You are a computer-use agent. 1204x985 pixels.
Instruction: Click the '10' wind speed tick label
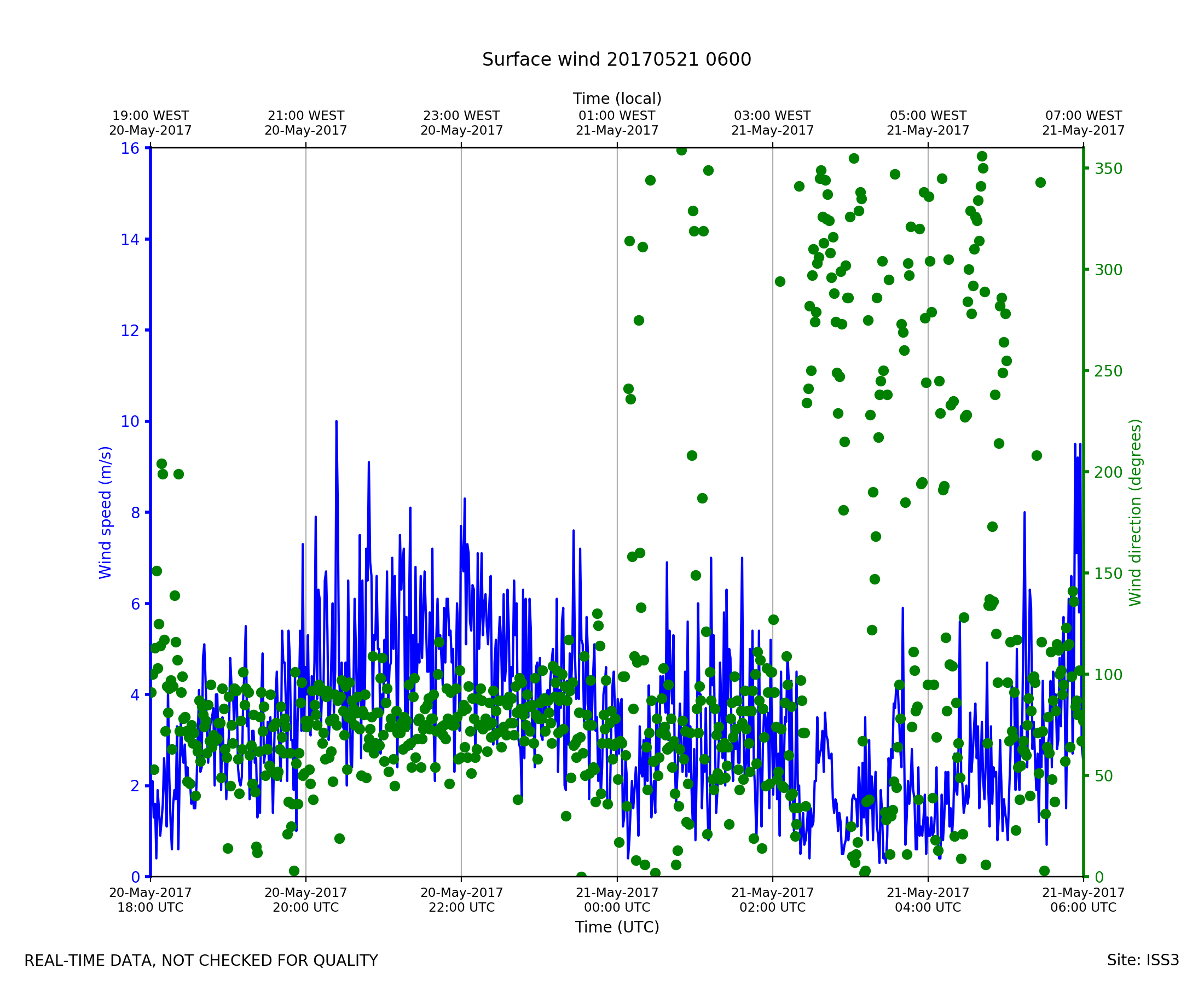click(129, 421)
